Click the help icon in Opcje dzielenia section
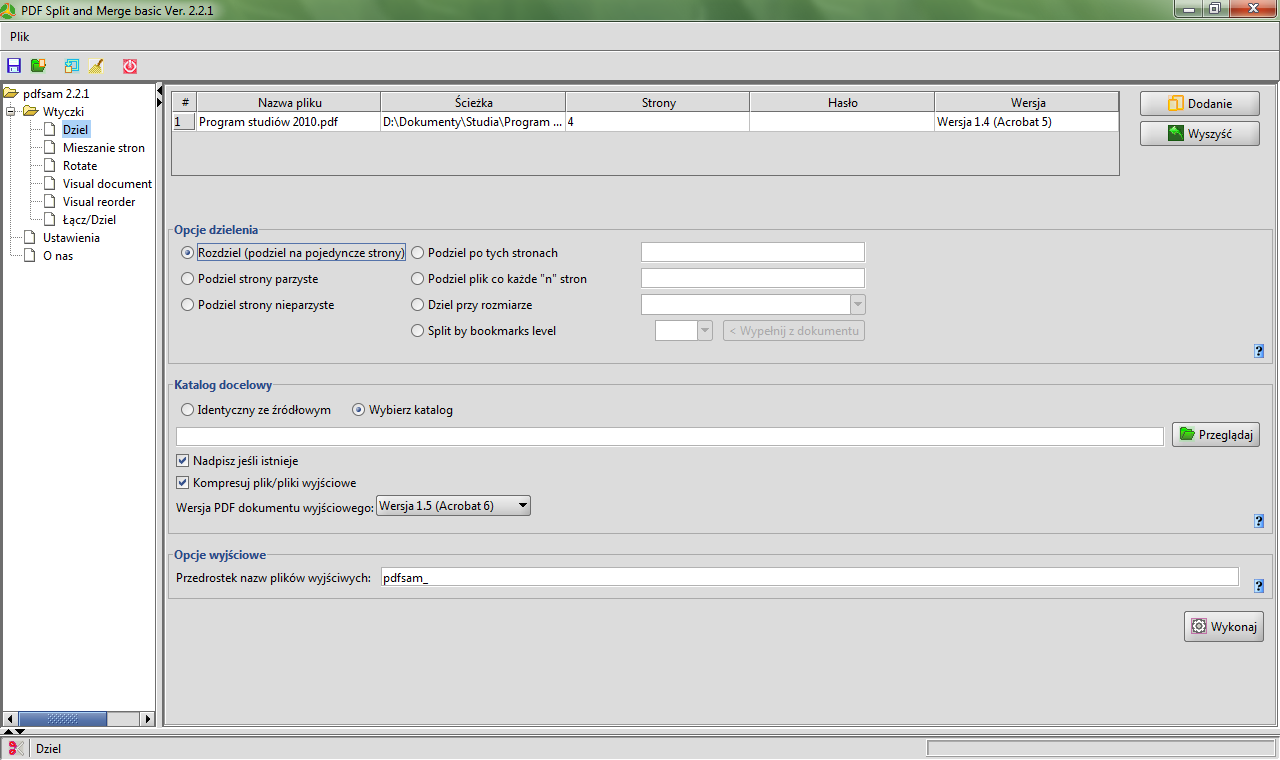 pos(1258,351)
